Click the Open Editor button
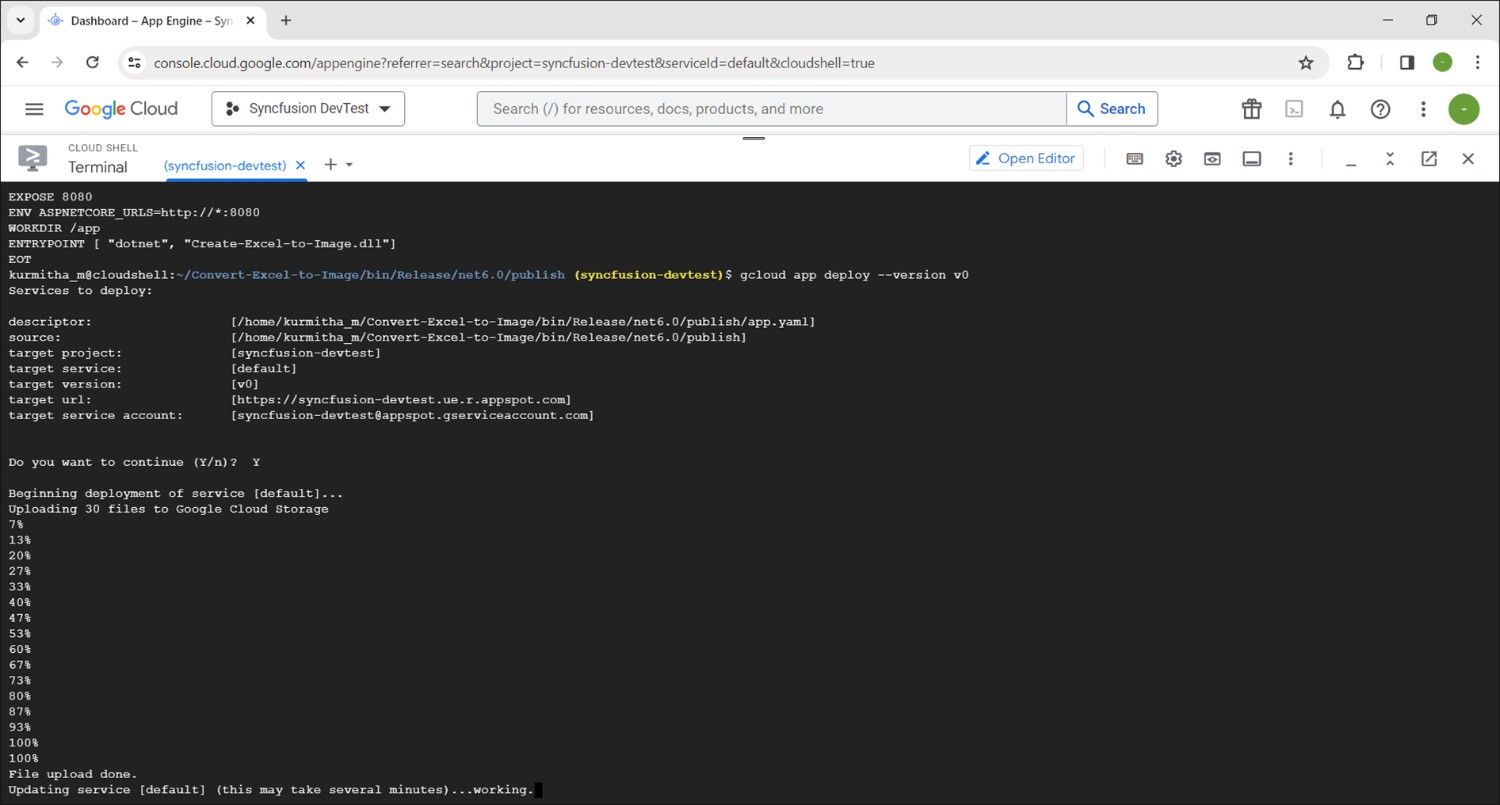Viewport: 1500px width, 805px height. click(1026, 158)
